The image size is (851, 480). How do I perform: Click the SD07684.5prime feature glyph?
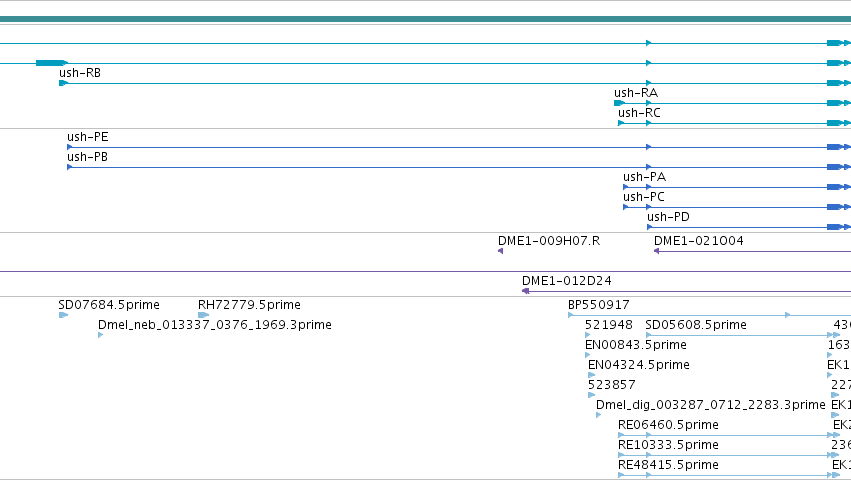[63, 315]
